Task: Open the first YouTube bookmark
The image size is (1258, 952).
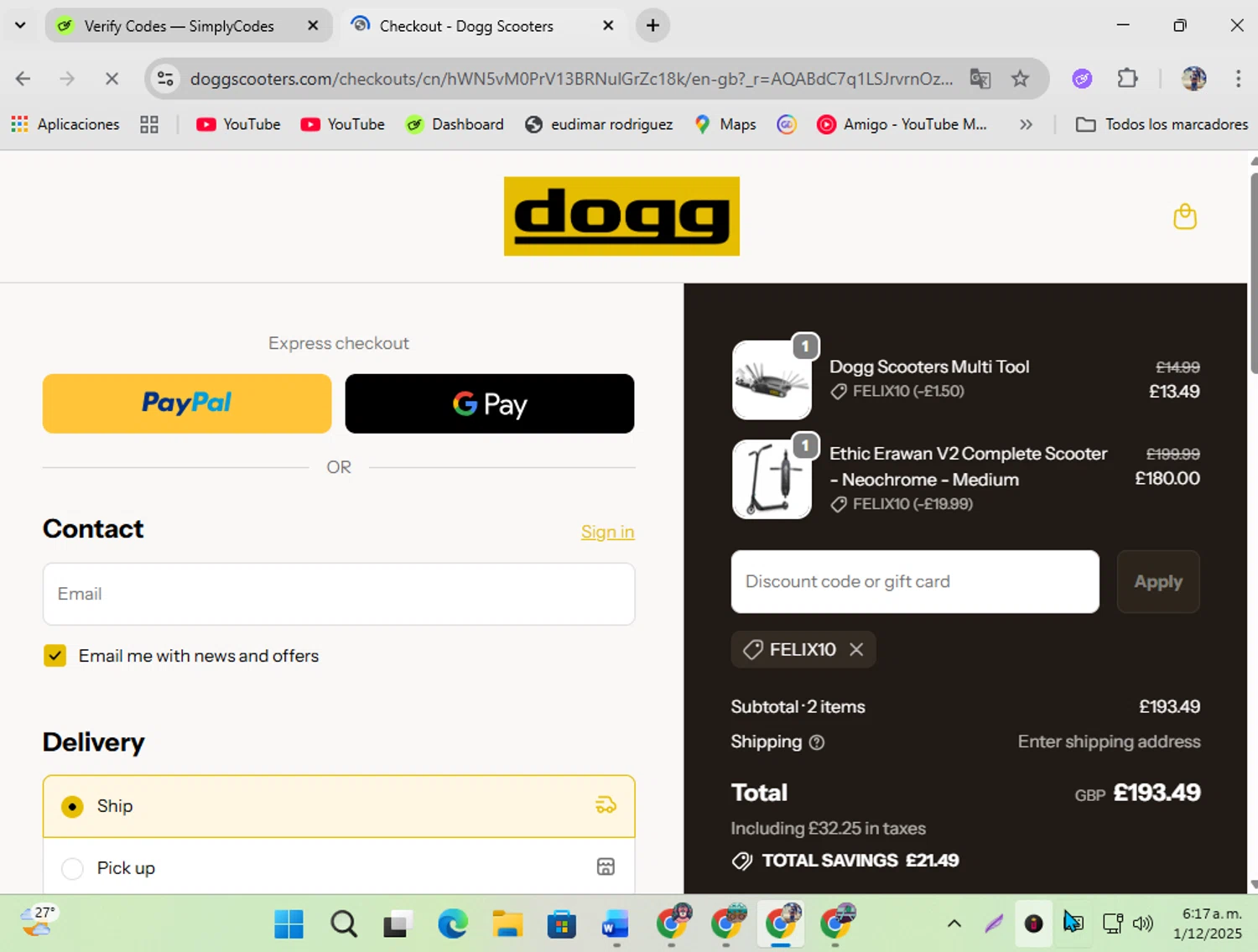Action: click(x=238, y=124)
